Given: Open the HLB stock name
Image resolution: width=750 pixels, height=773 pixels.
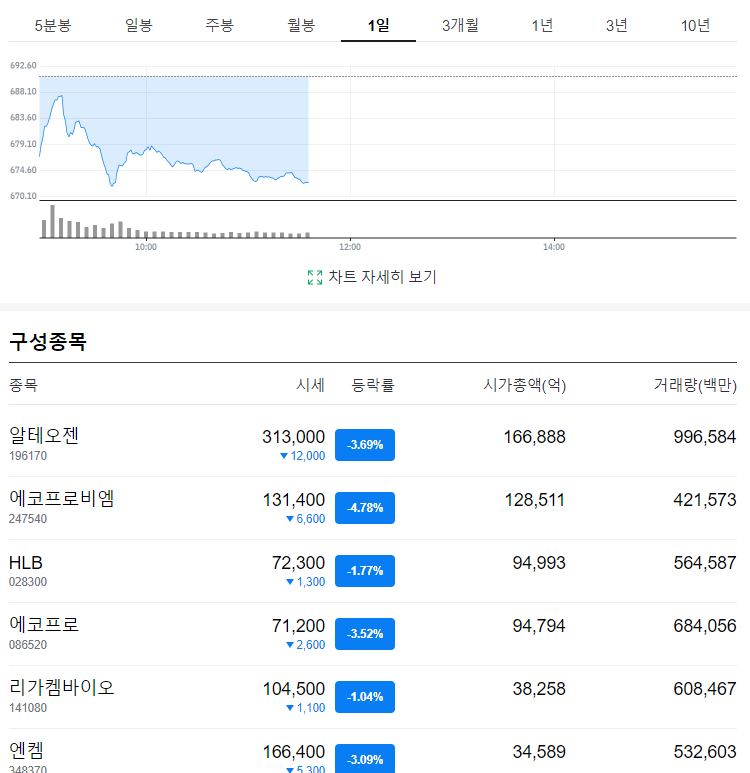Looking at the screenshot, I should [x=26, y=562].
